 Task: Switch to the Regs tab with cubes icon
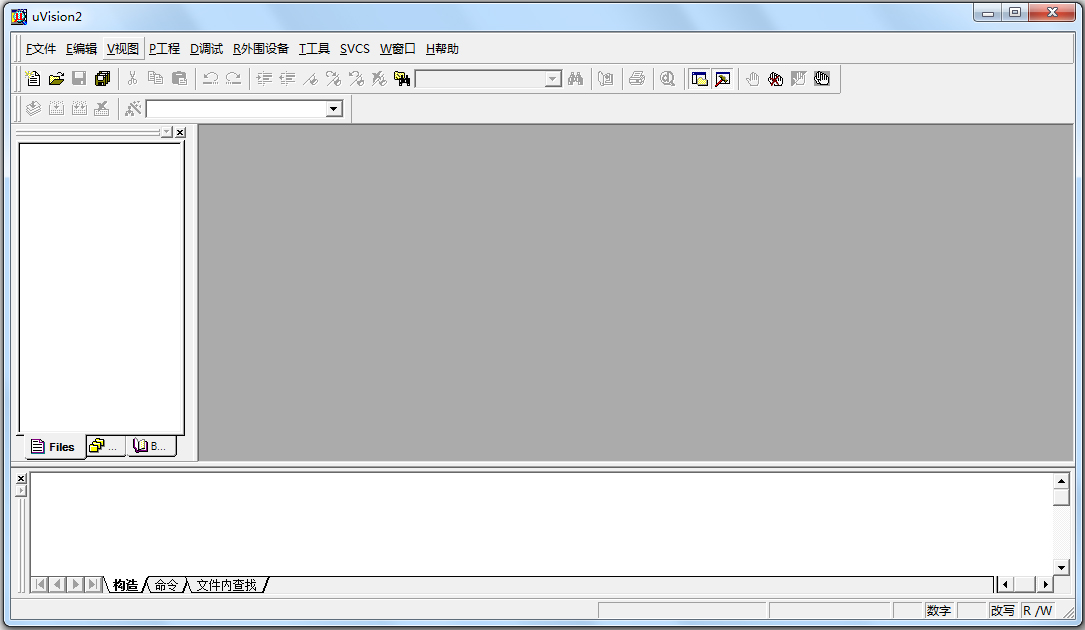104,446
